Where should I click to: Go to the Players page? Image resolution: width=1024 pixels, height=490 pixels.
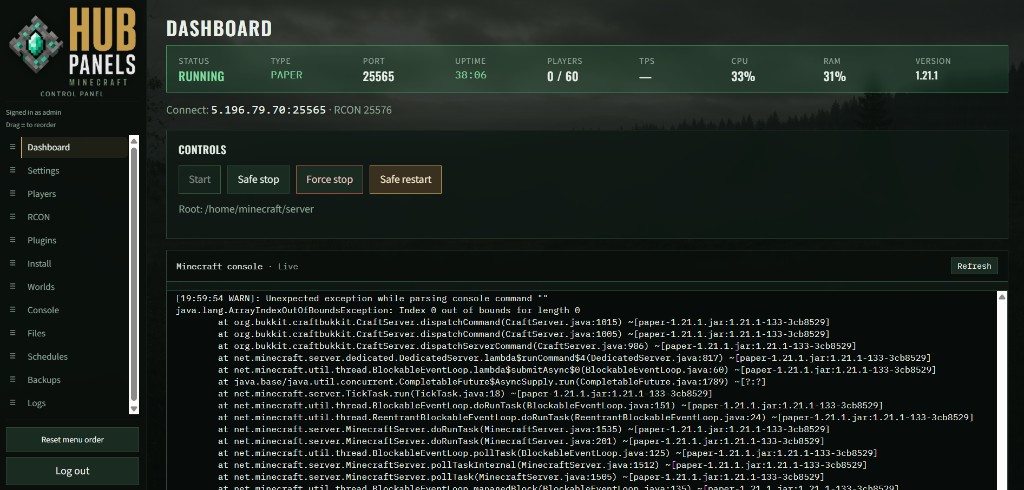pyautogui.click(x=74, y=193)
